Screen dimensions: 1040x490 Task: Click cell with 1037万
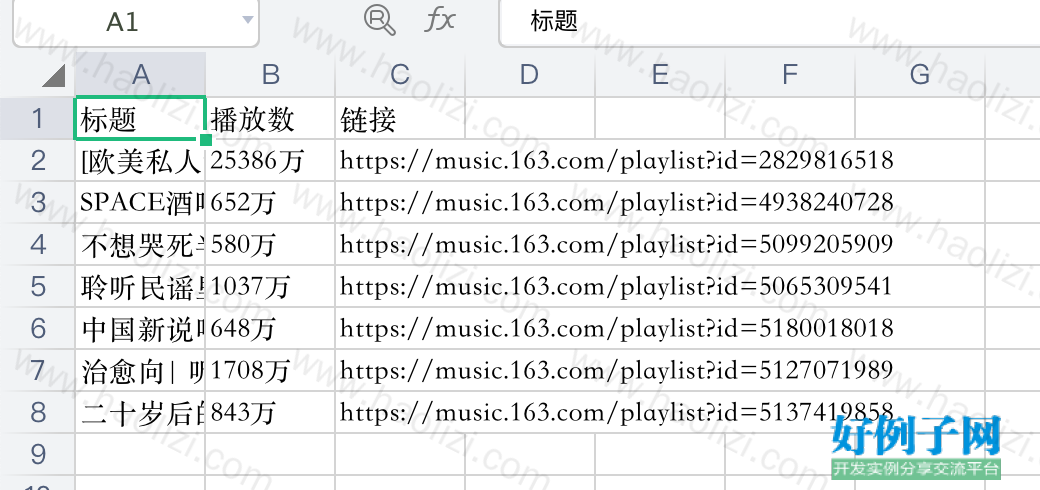pos(270,286)
